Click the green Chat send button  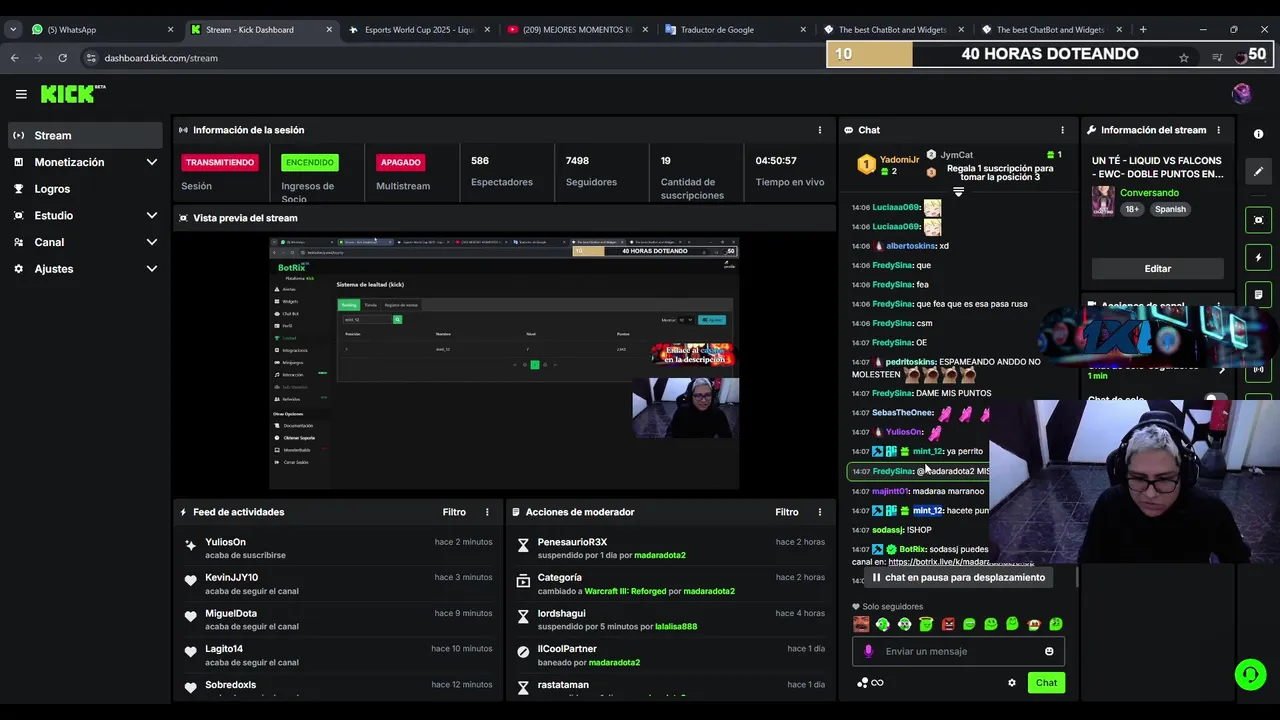click(1046, 683)
